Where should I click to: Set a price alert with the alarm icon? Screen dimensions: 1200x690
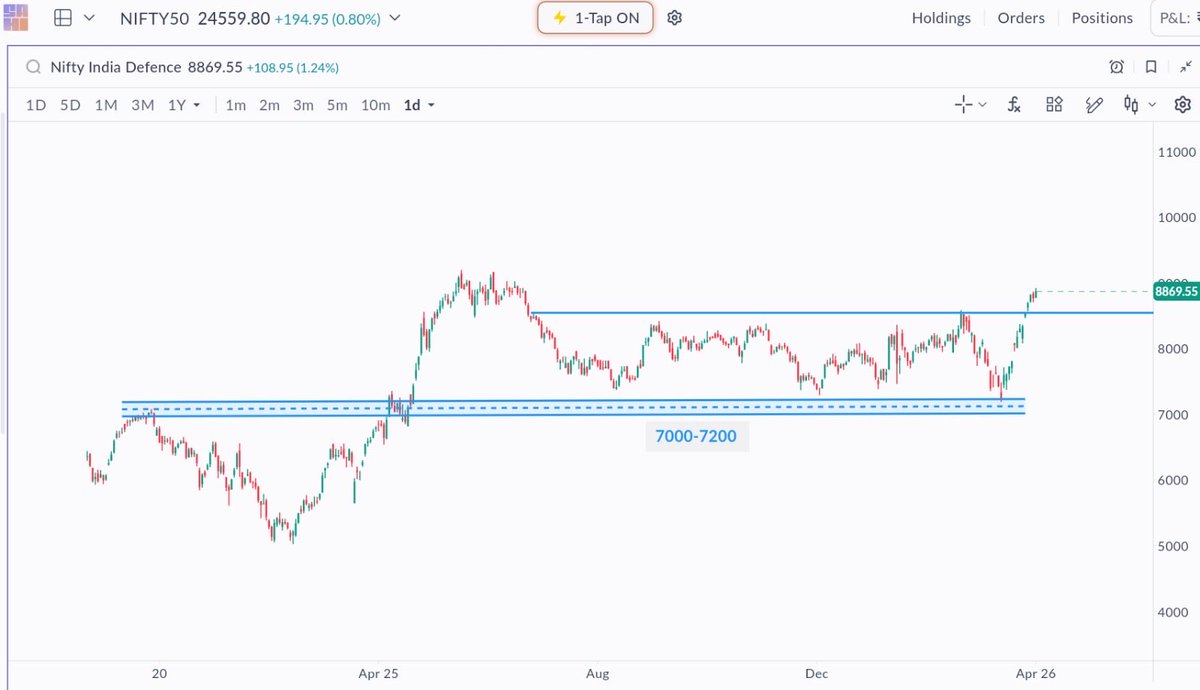click(1116, 66)
